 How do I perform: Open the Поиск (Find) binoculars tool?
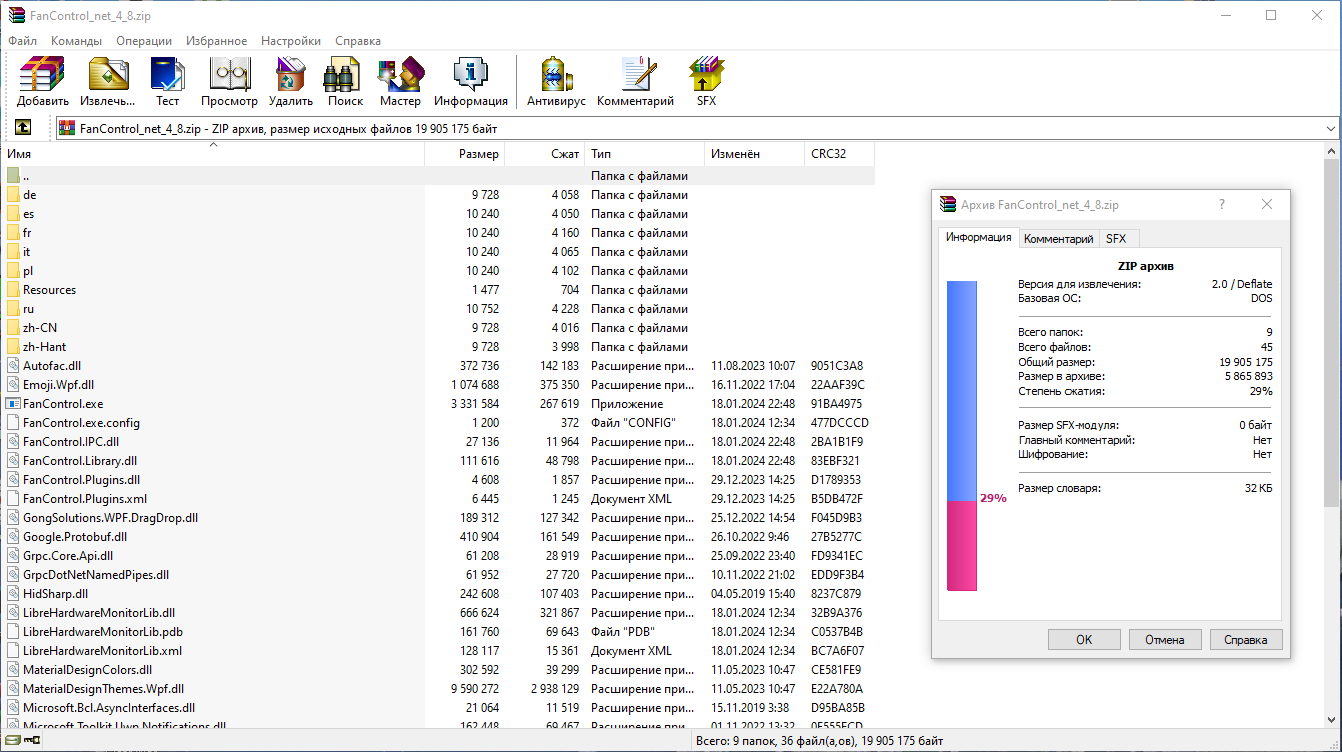[345, 81]
